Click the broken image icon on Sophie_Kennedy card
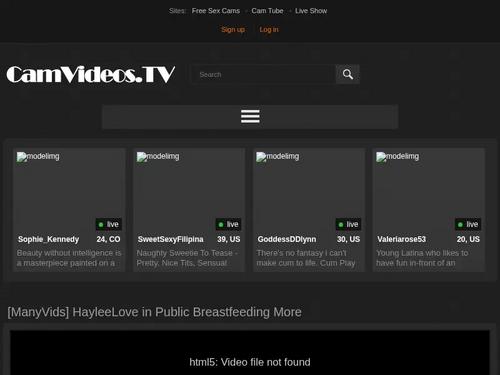This screenshot has width=500, height=375. (x=22, y=157)
